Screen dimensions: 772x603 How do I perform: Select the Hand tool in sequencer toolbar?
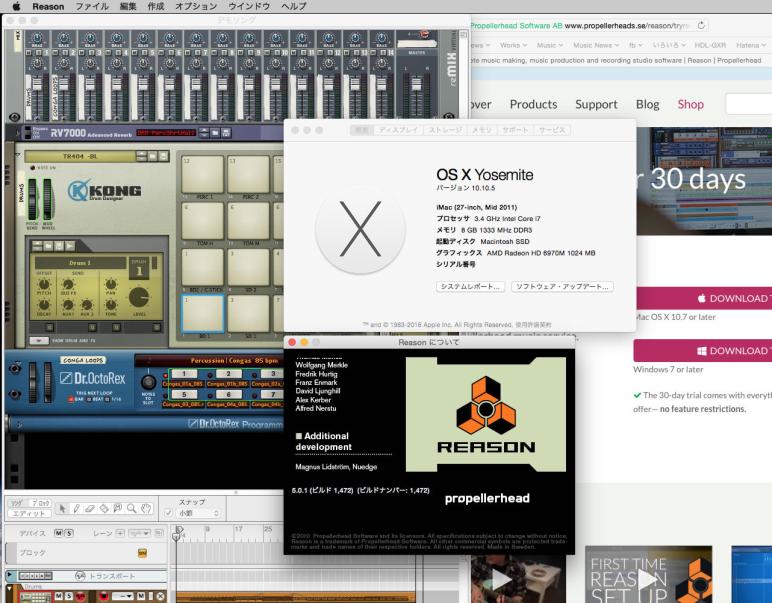[x=146, y=508]
